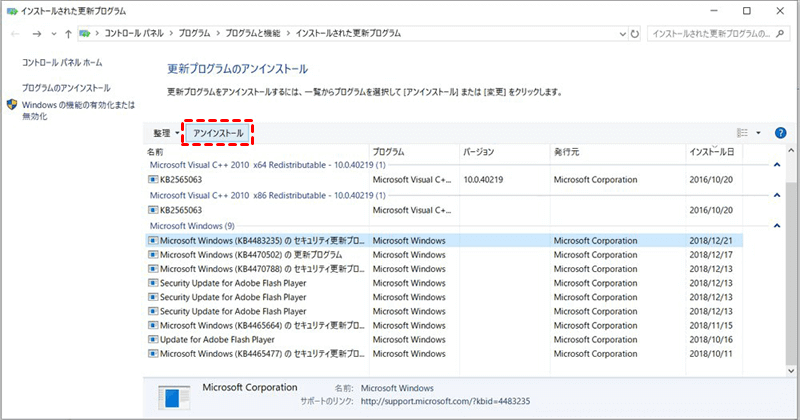Screen dimensions: 800x420
Task: Select プログラム breadcrumb segment
Action: coord(194,33)
